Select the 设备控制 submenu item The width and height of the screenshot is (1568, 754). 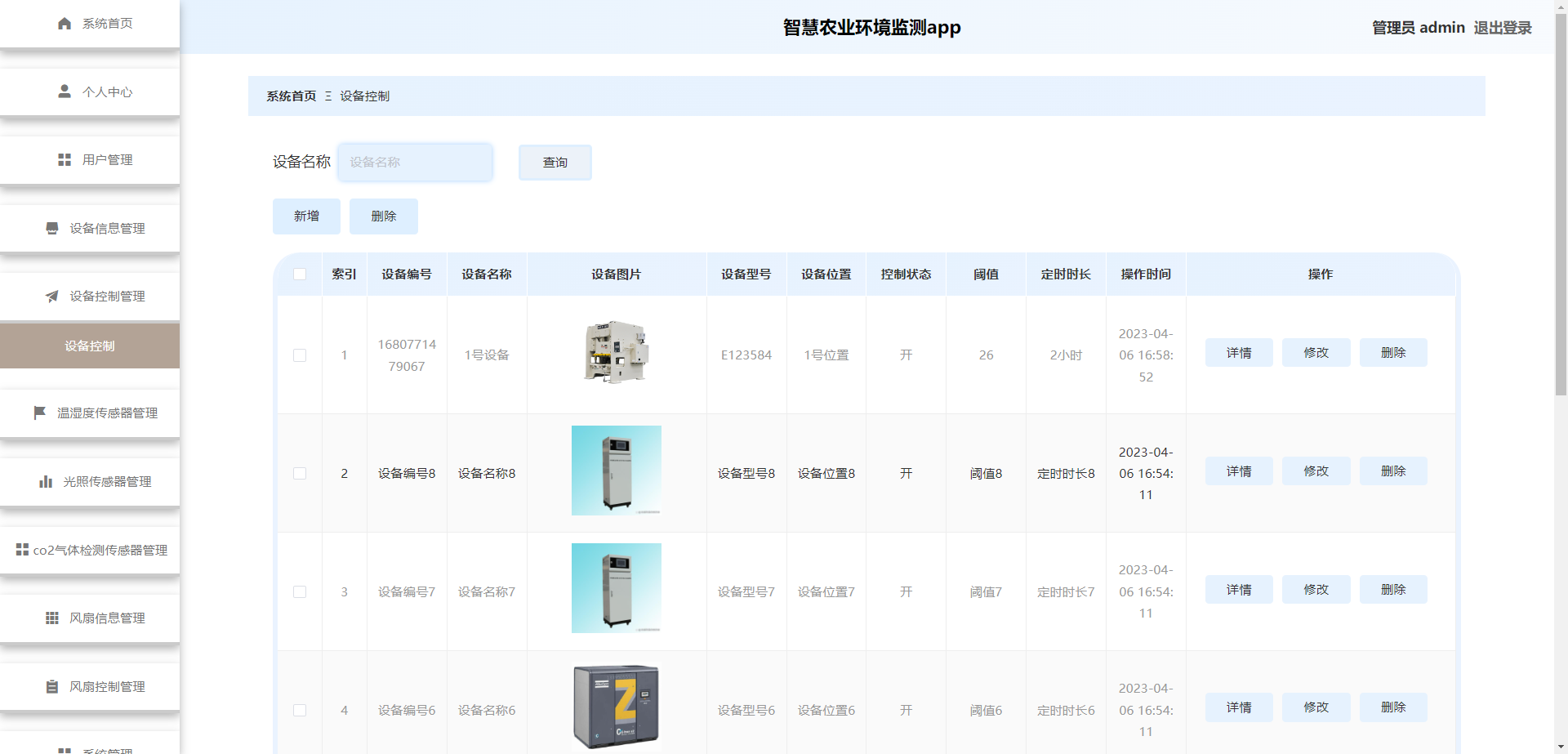pyautogui.click(x=90, y=346)
